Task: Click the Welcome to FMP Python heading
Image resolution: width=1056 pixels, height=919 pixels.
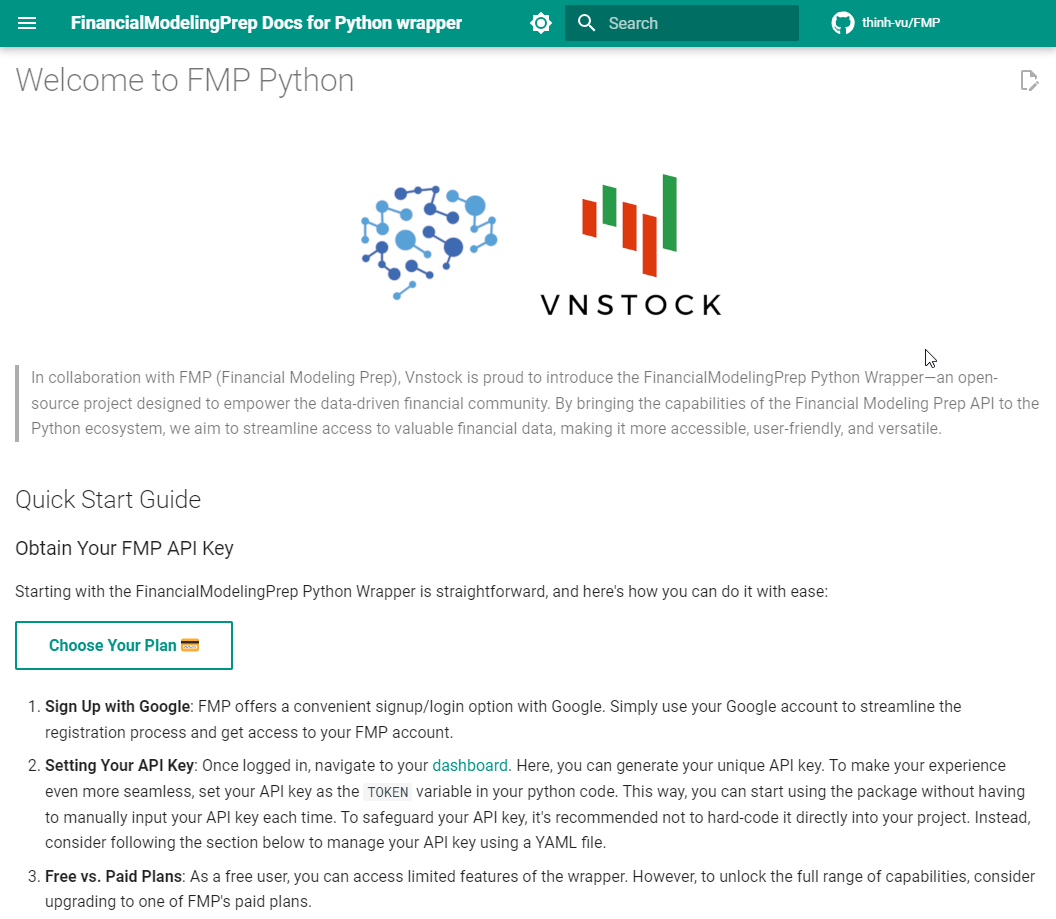Action: pyautogui.click(x=185, y=80)
